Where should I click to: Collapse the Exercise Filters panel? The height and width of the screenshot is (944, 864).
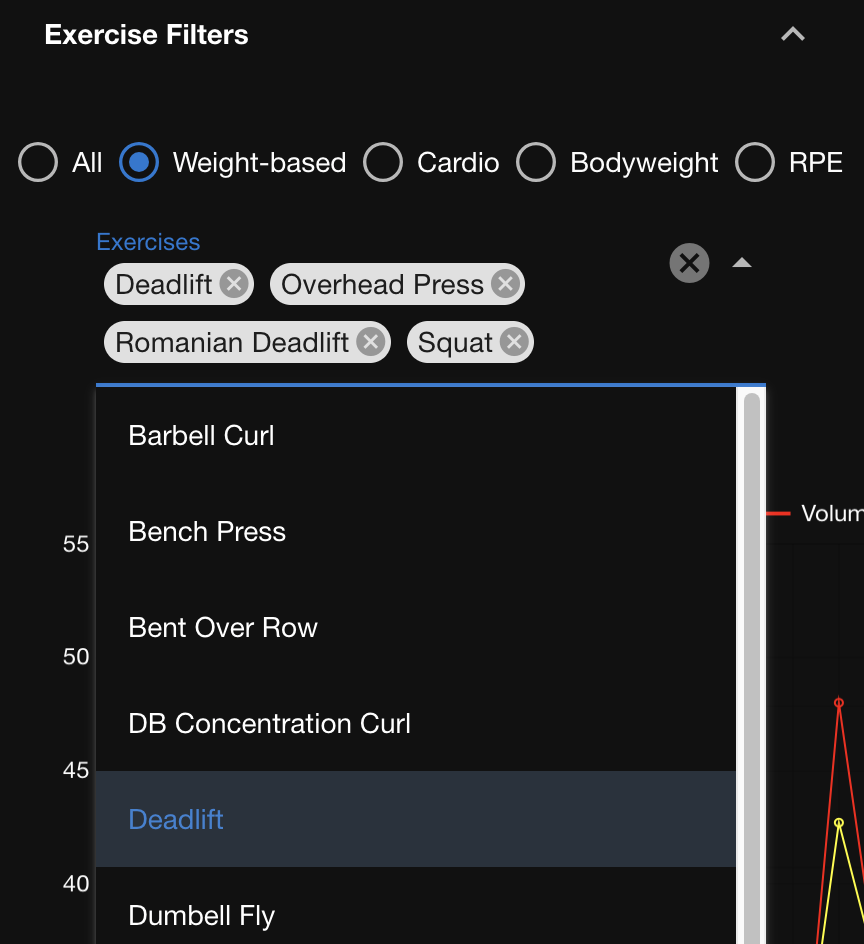tap(792, 35)
